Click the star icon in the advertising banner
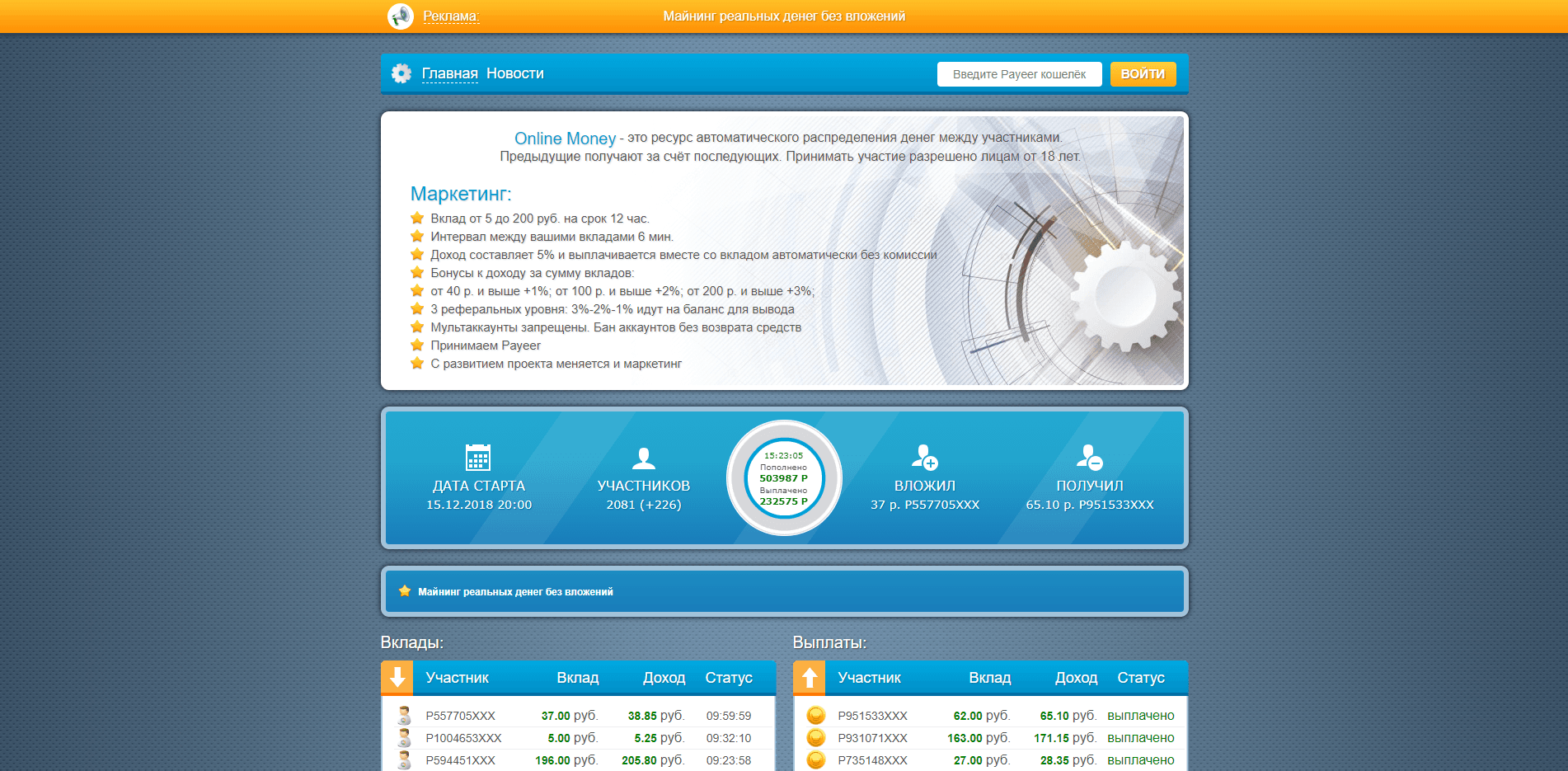Image resolution: width=1568 pixels, height=771 pixels. [403, 590]
